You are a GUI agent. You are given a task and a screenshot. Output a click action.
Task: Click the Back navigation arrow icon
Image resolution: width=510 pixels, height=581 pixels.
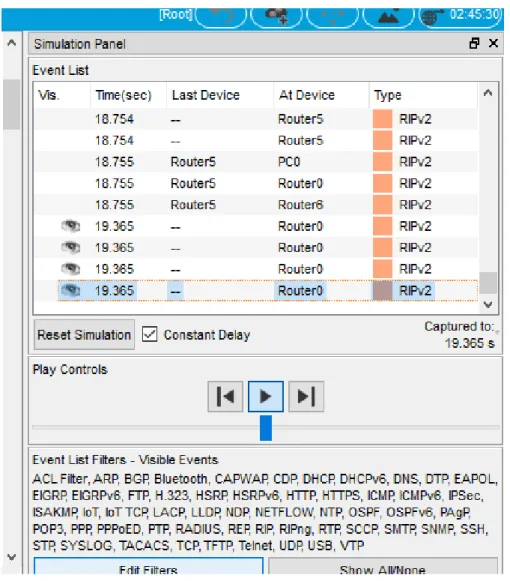tap(221, 16)
